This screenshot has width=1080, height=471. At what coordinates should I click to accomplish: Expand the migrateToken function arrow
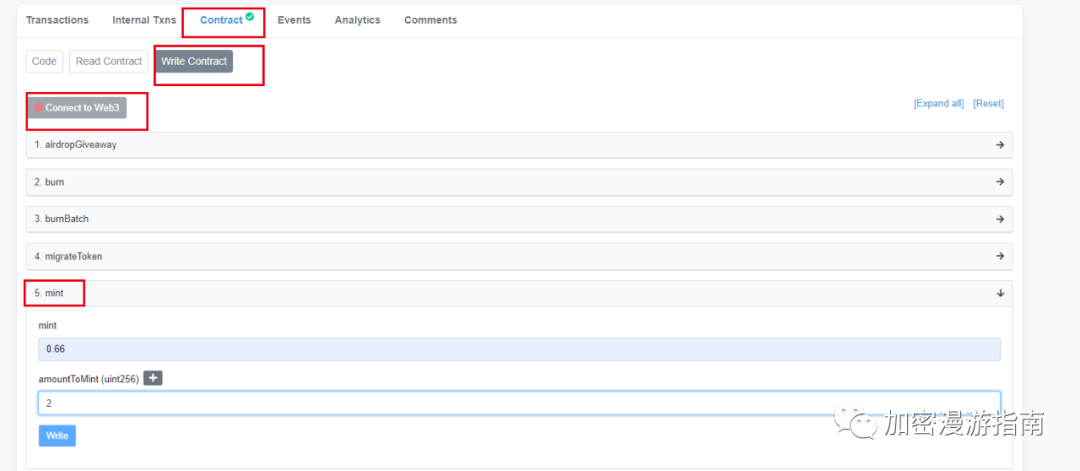point(999,256)
